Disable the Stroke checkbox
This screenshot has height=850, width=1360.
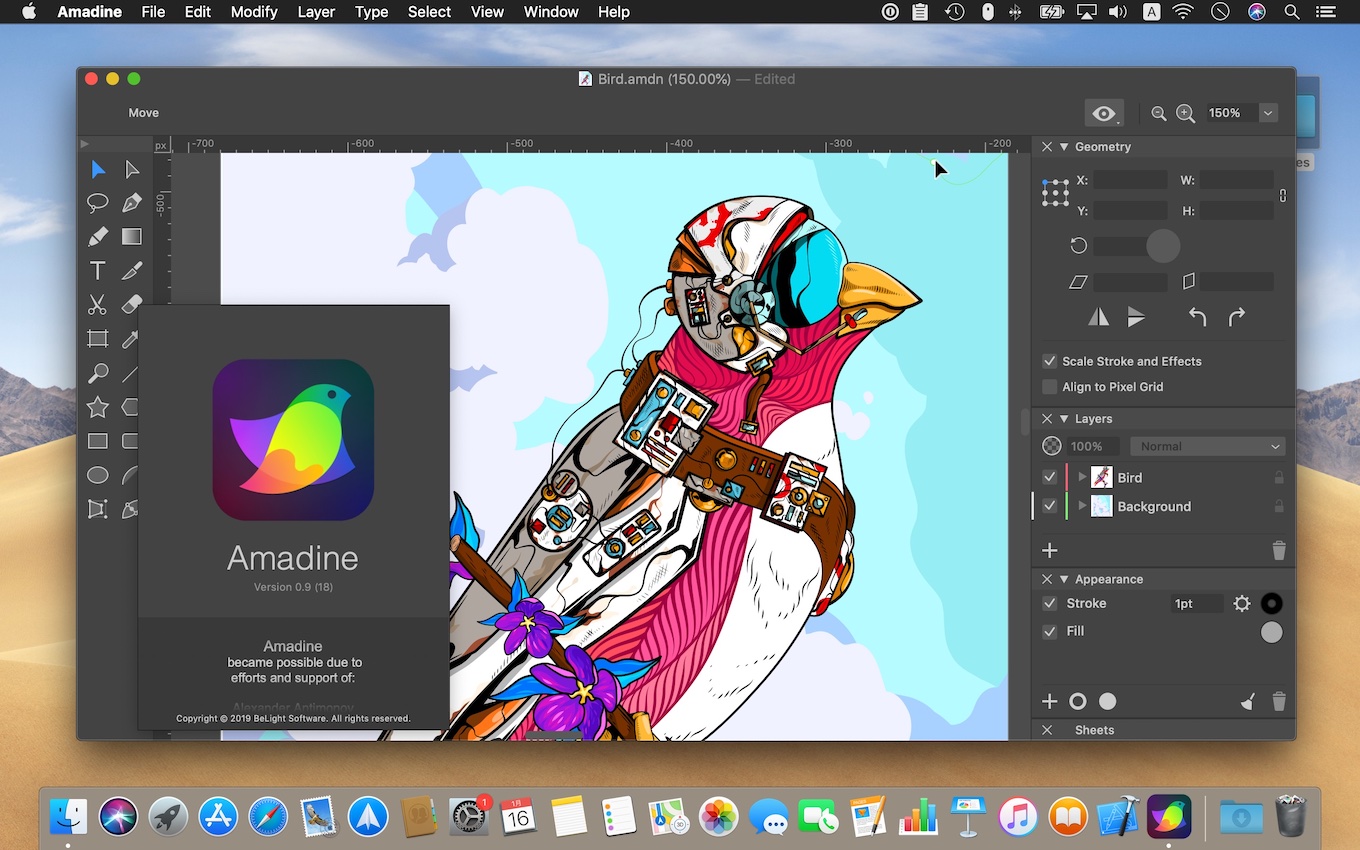(1049, 603)
